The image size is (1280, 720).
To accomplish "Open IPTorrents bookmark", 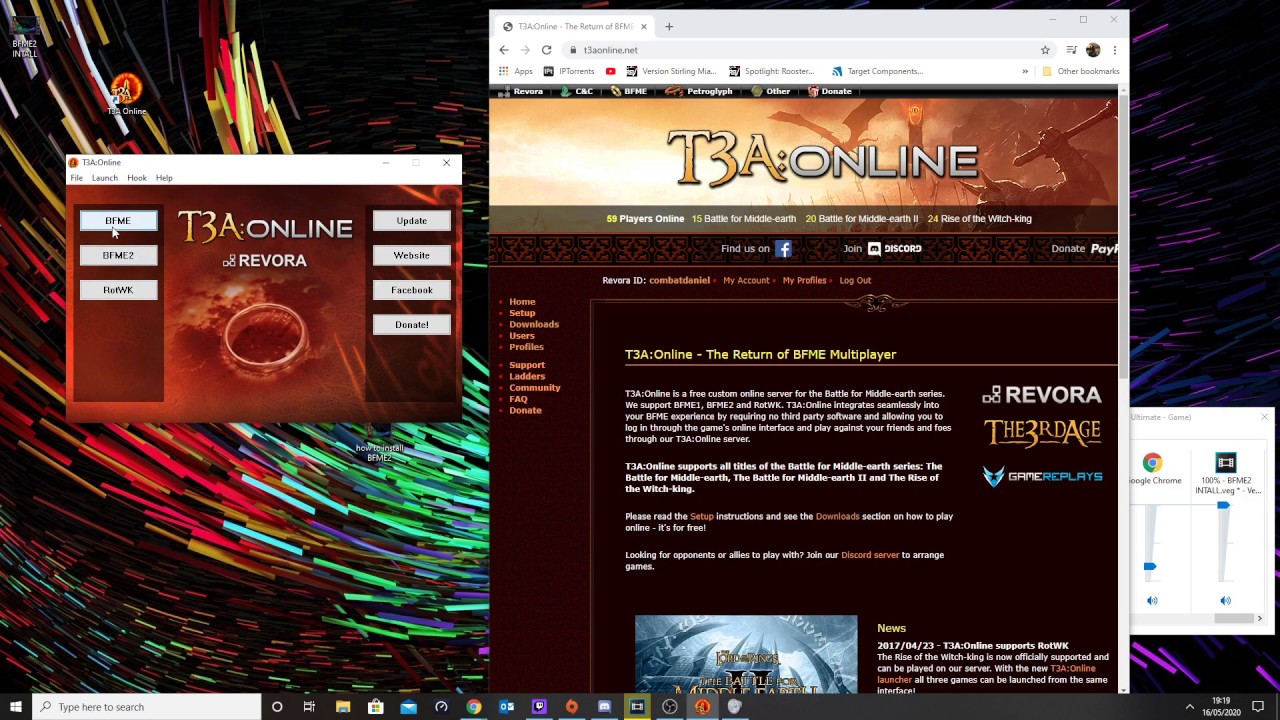I will point(569,71).
